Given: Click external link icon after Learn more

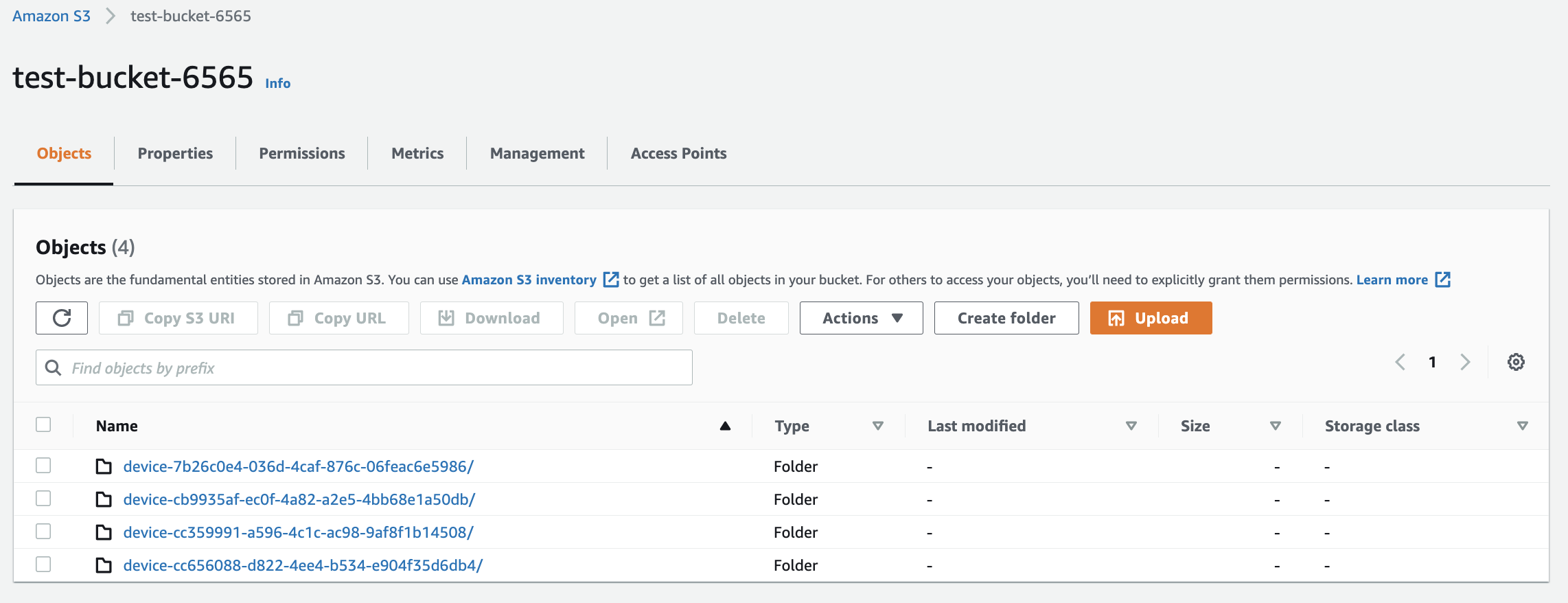Looking at the screenshot, I should point(1443,280).
